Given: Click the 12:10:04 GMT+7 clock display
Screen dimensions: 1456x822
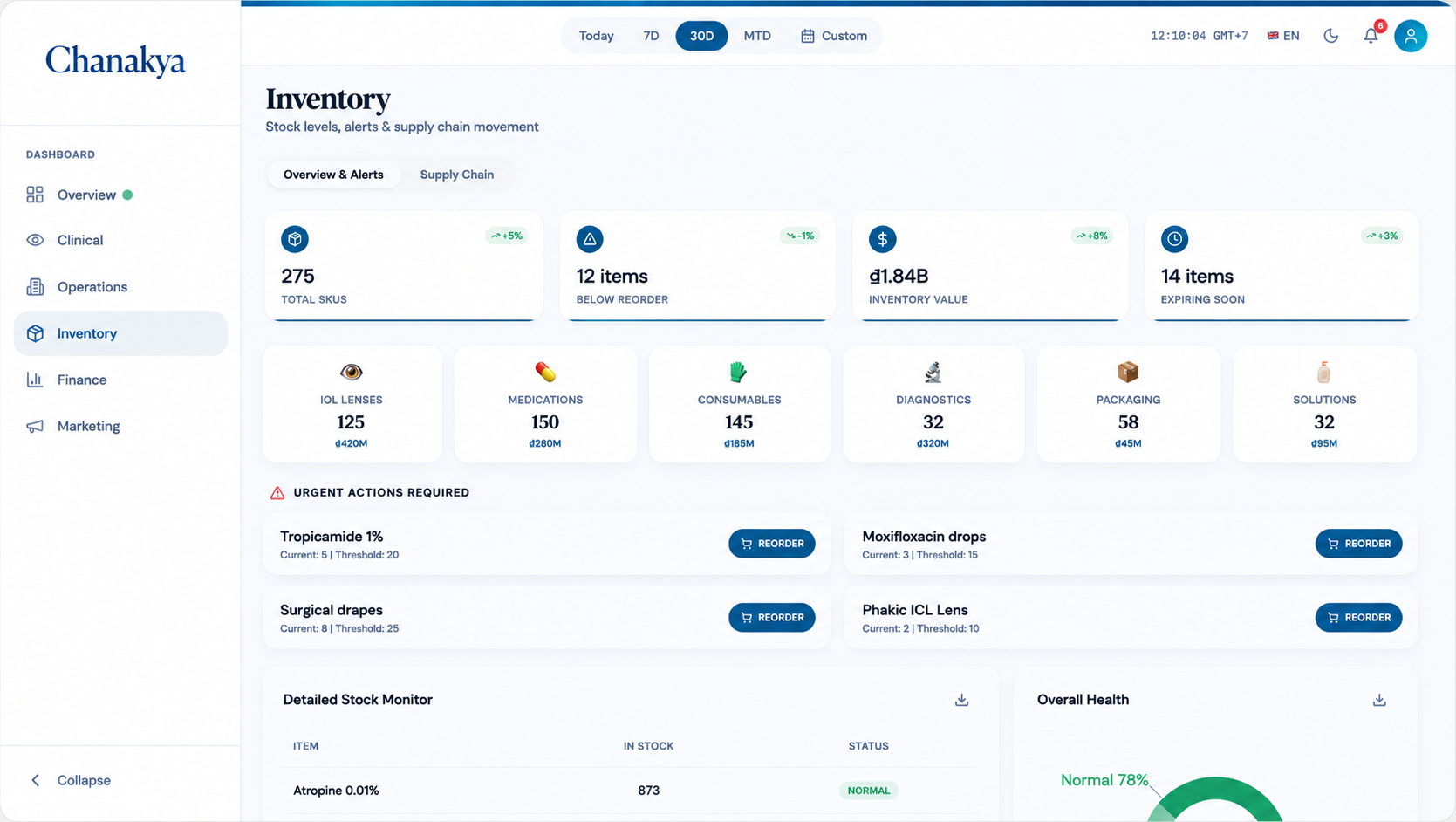Looking at the screenshot, I should (x=1199, y=36).
